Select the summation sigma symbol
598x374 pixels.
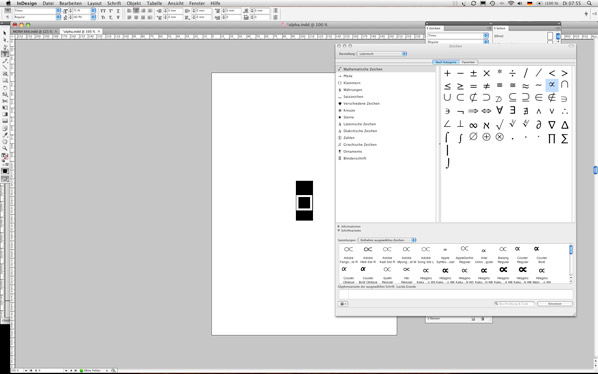coord(565,139)
